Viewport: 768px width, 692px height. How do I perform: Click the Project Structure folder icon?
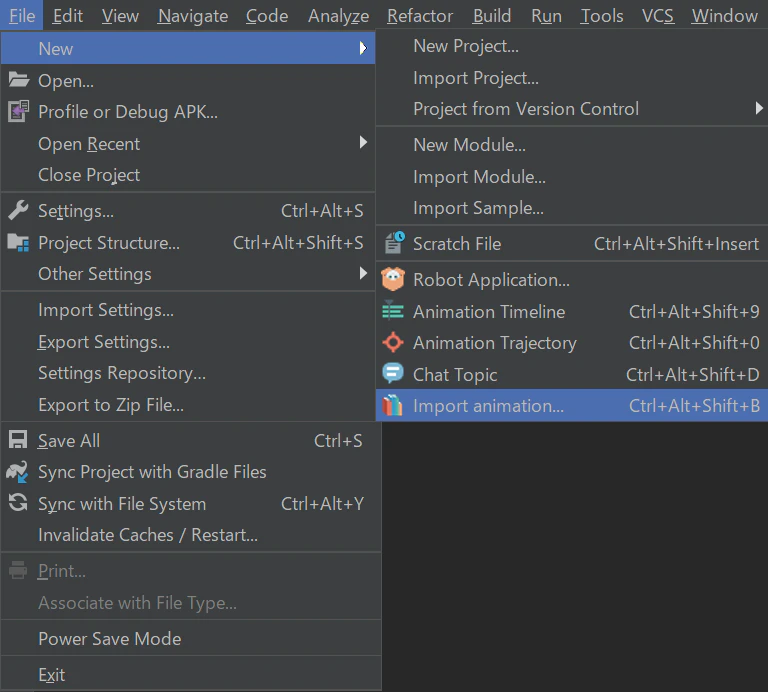point(18,243)
